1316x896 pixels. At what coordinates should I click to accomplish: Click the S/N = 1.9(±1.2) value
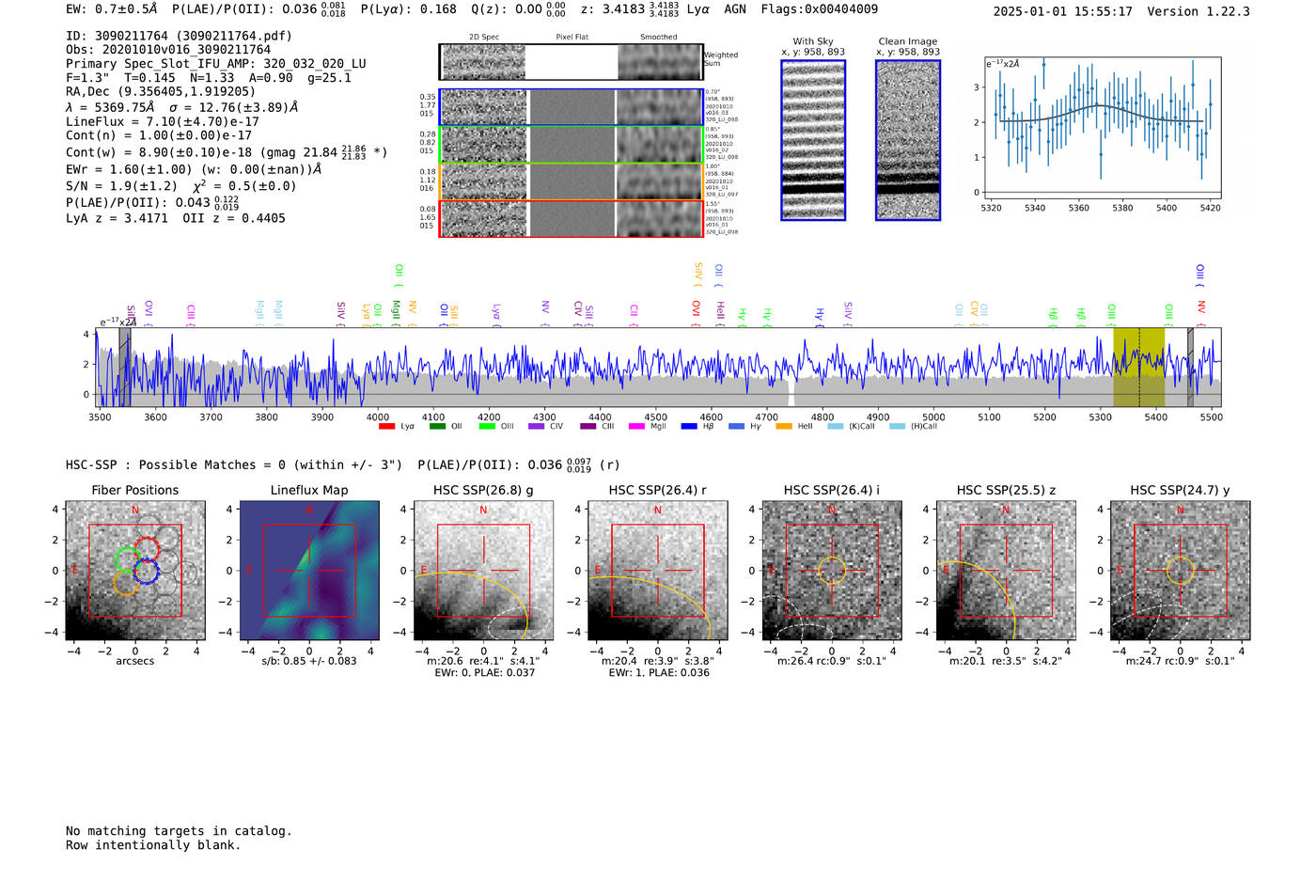121,186
